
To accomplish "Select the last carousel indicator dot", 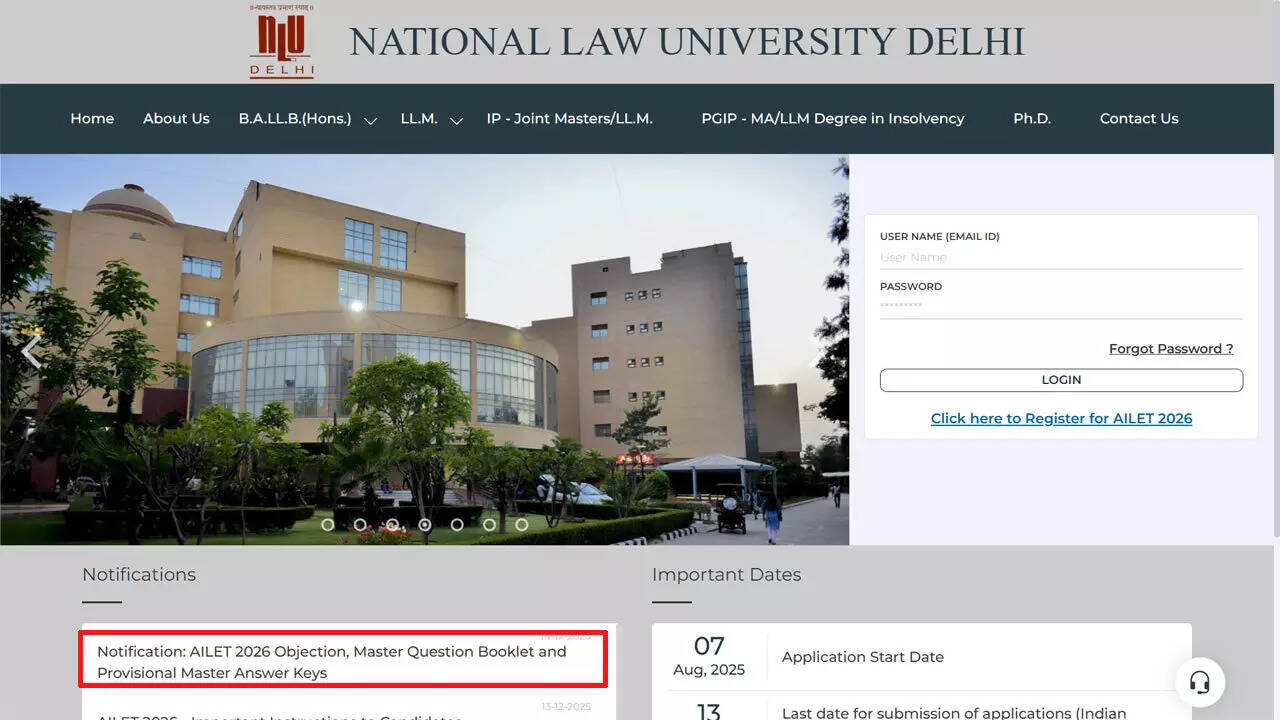I will click(x=521, y=524).
